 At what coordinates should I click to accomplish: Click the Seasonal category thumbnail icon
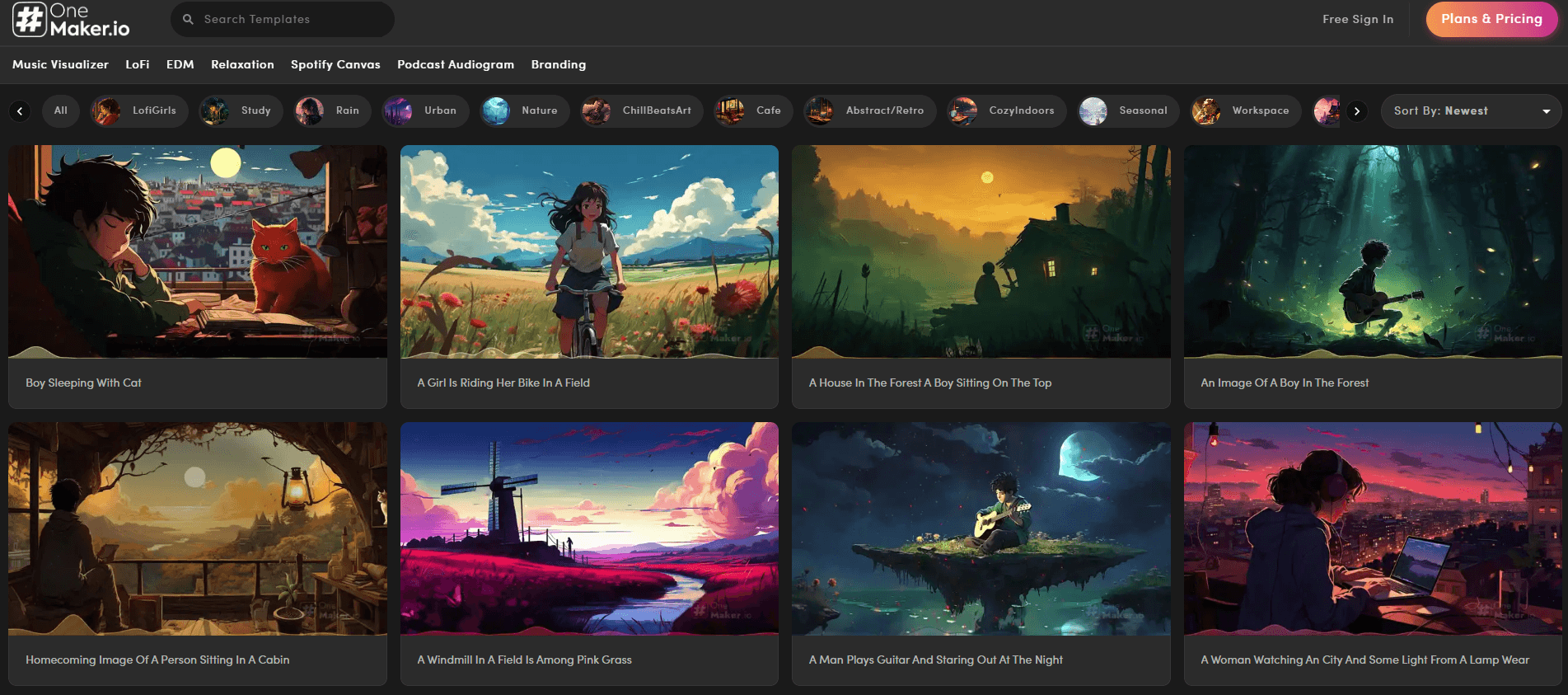coord(1093,110)
